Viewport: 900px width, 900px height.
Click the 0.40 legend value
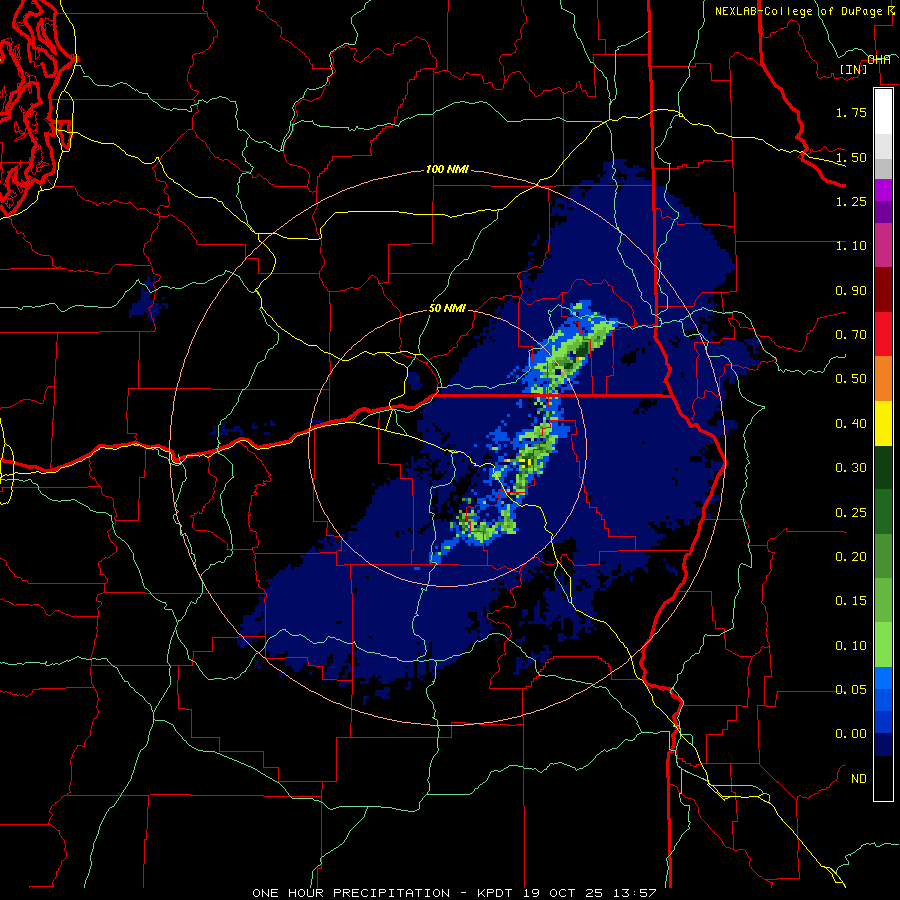851,424
